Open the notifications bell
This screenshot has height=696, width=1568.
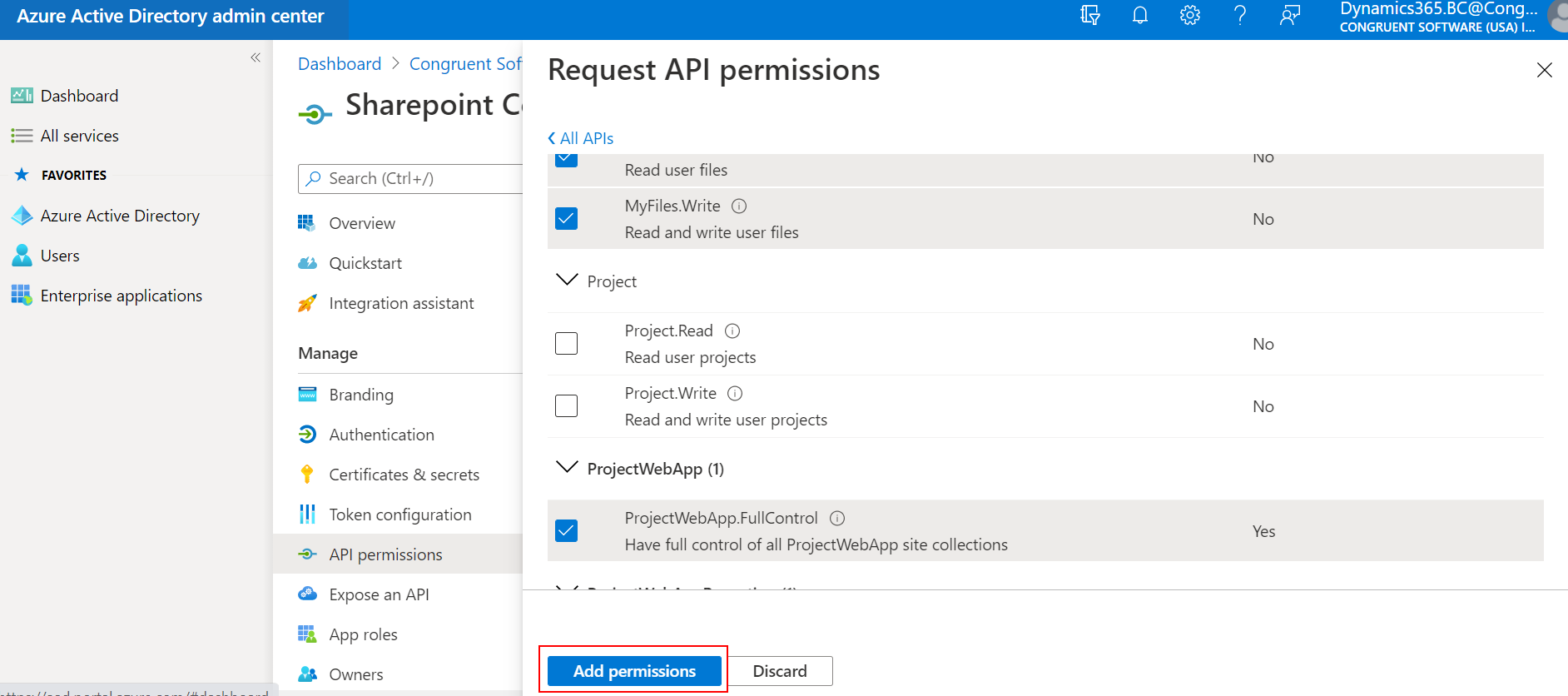click(x=1140, y=15)
